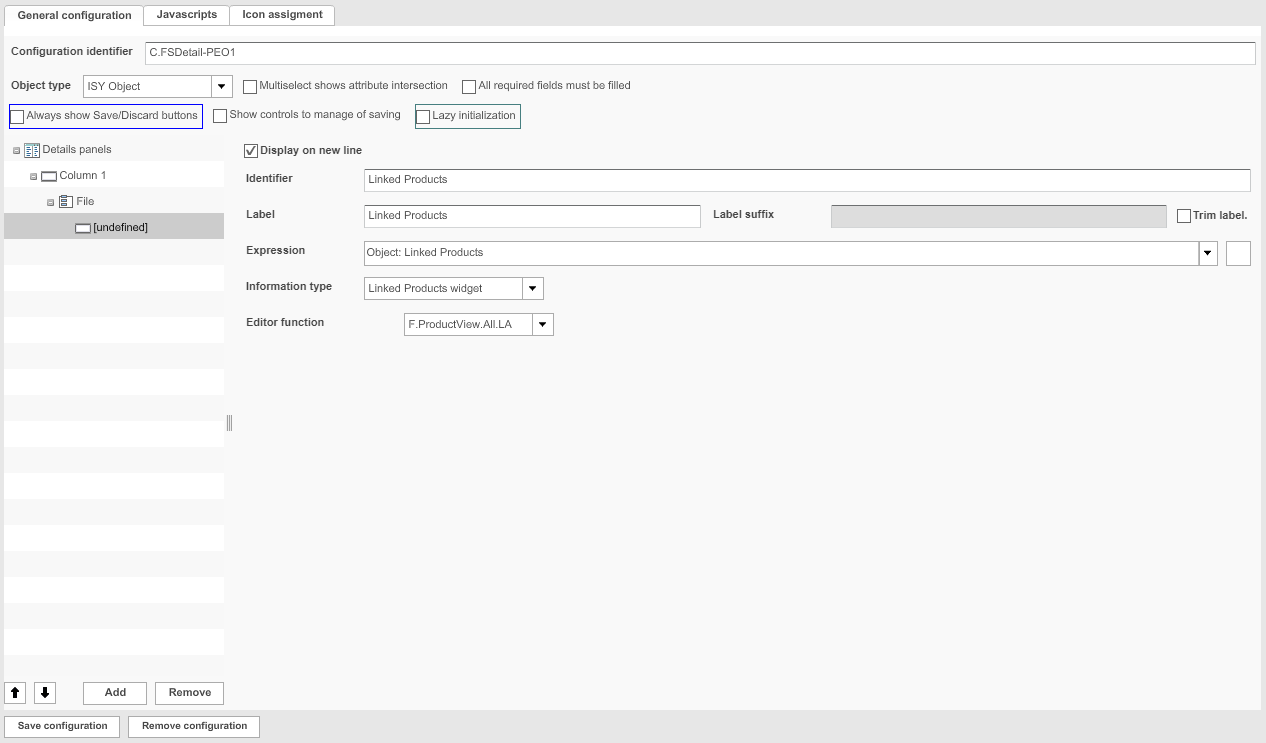
Task: Click the small button beside Expression dropdown
Action: click(1237, 253)
